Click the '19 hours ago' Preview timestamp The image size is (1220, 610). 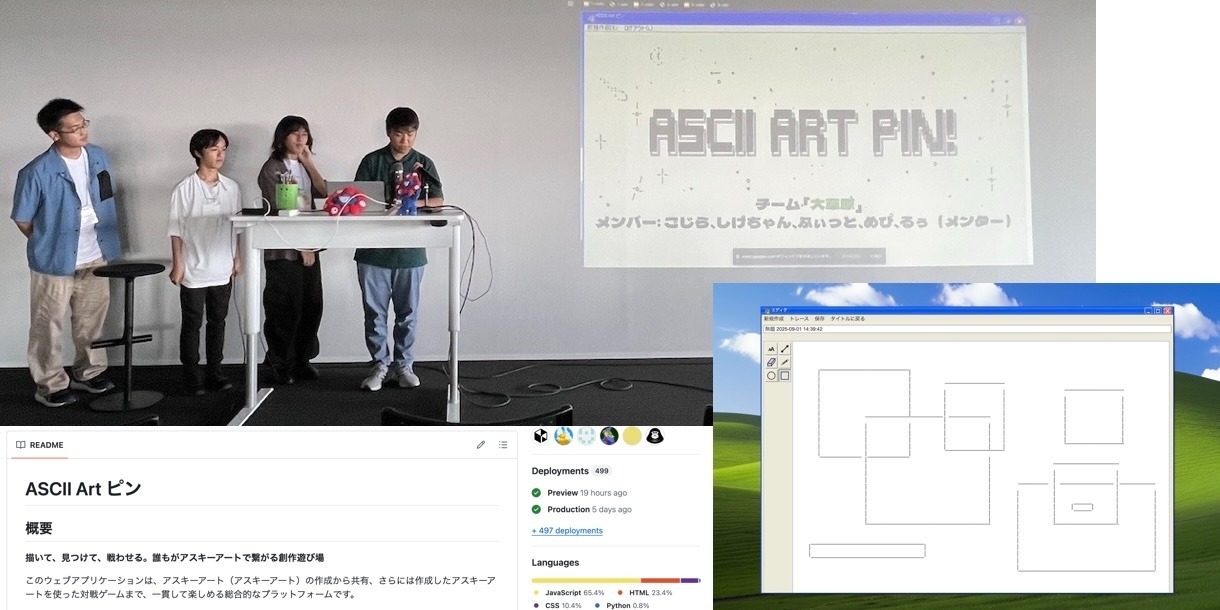pyautogui.click(x=604, y=493)
